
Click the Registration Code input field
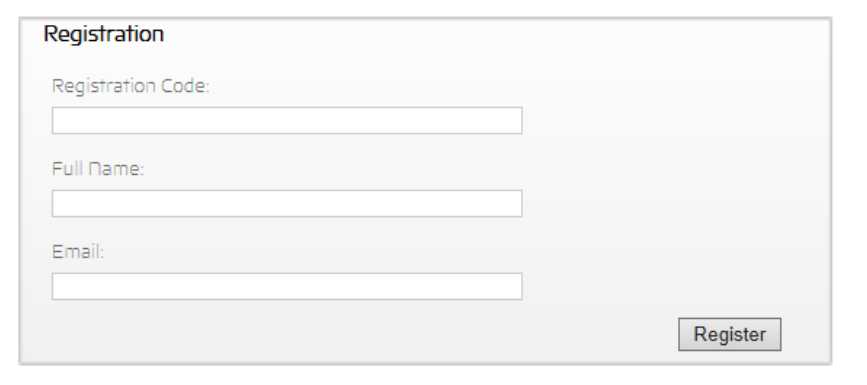tap(287, 121)
